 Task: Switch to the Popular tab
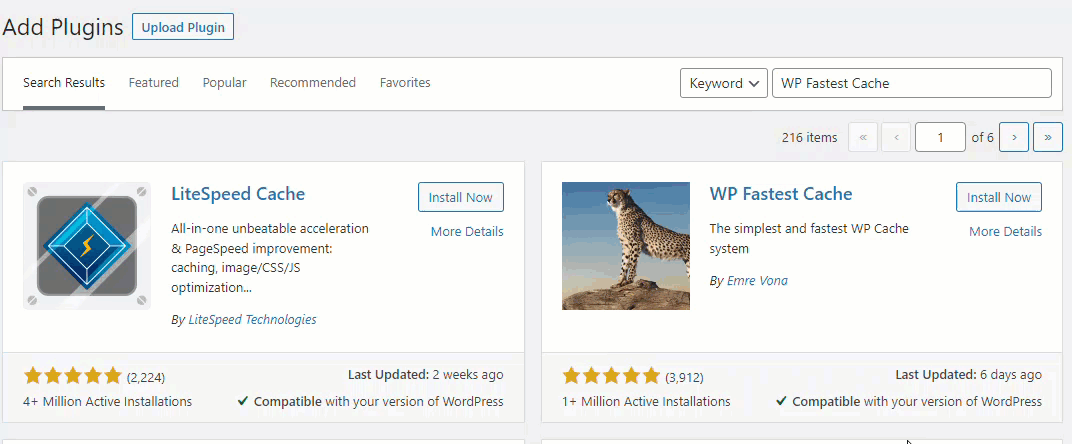click(x=224, y=83)
